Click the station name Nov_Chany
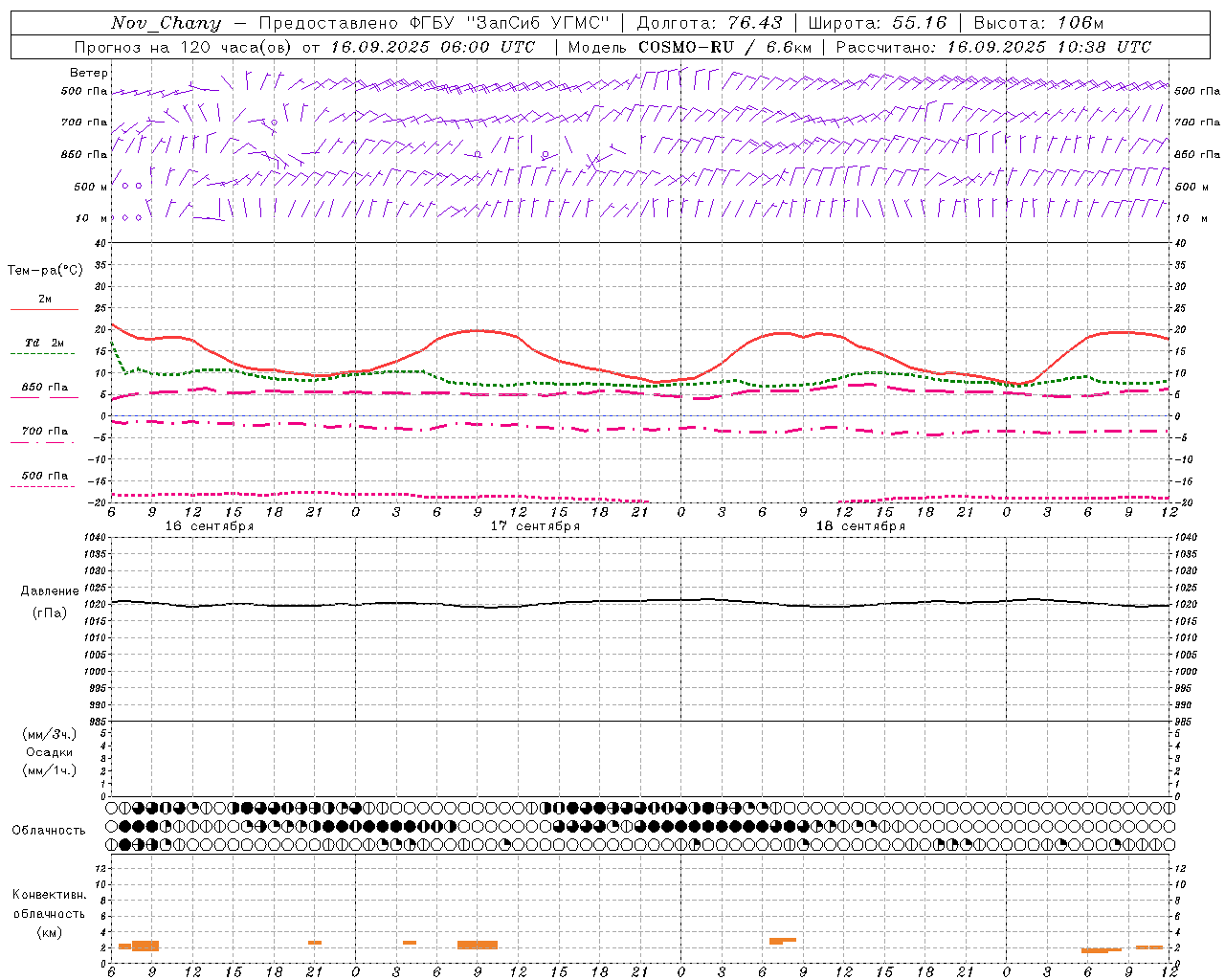The height and width of the screenshot is (980, 1225). 166,23
